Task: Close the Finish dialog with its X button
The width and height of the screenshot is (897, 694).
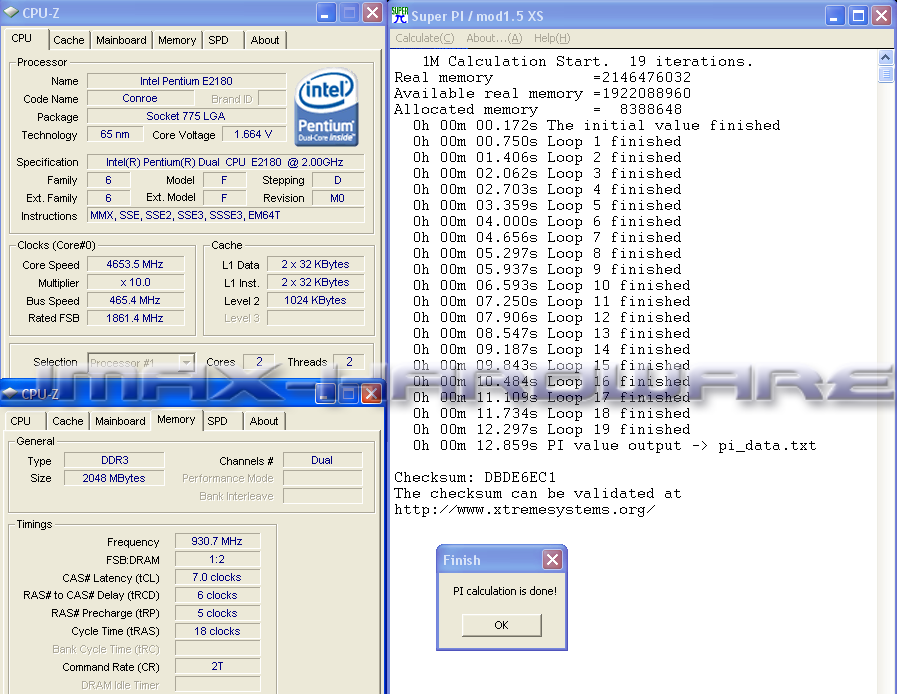Action: coord(553,559)
